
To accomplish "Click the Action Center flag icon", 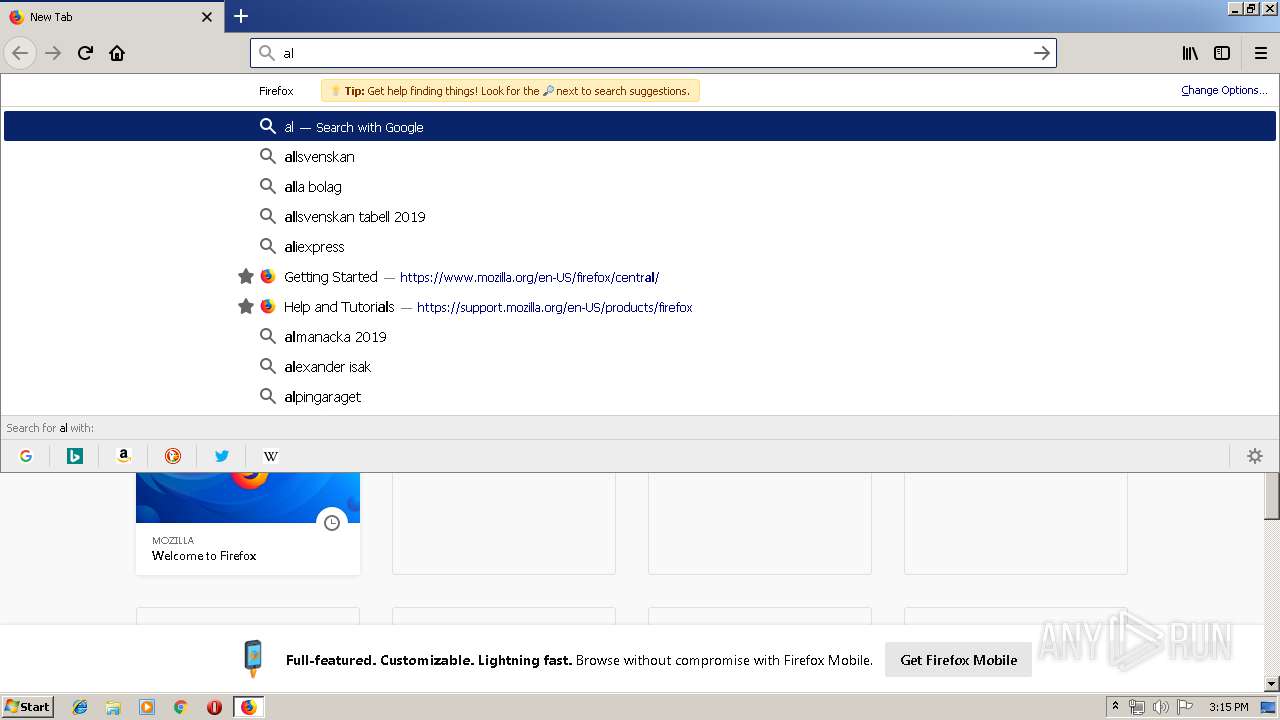I will pyautogui.click(x=1185, y=707).
